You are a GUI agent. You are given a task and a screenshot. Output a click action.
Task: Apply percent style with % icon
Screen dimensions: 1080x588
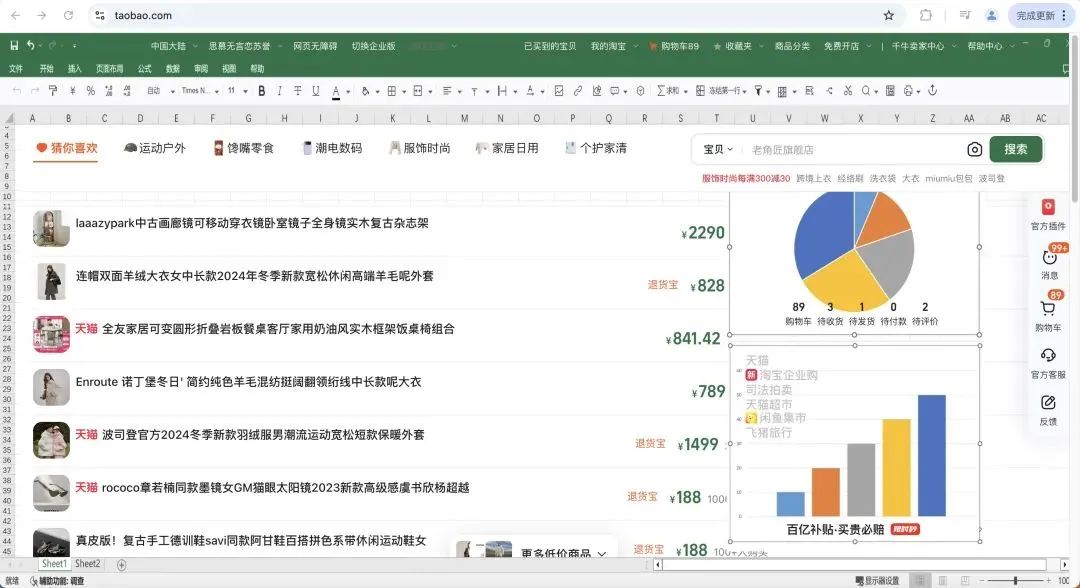point(90,91)
